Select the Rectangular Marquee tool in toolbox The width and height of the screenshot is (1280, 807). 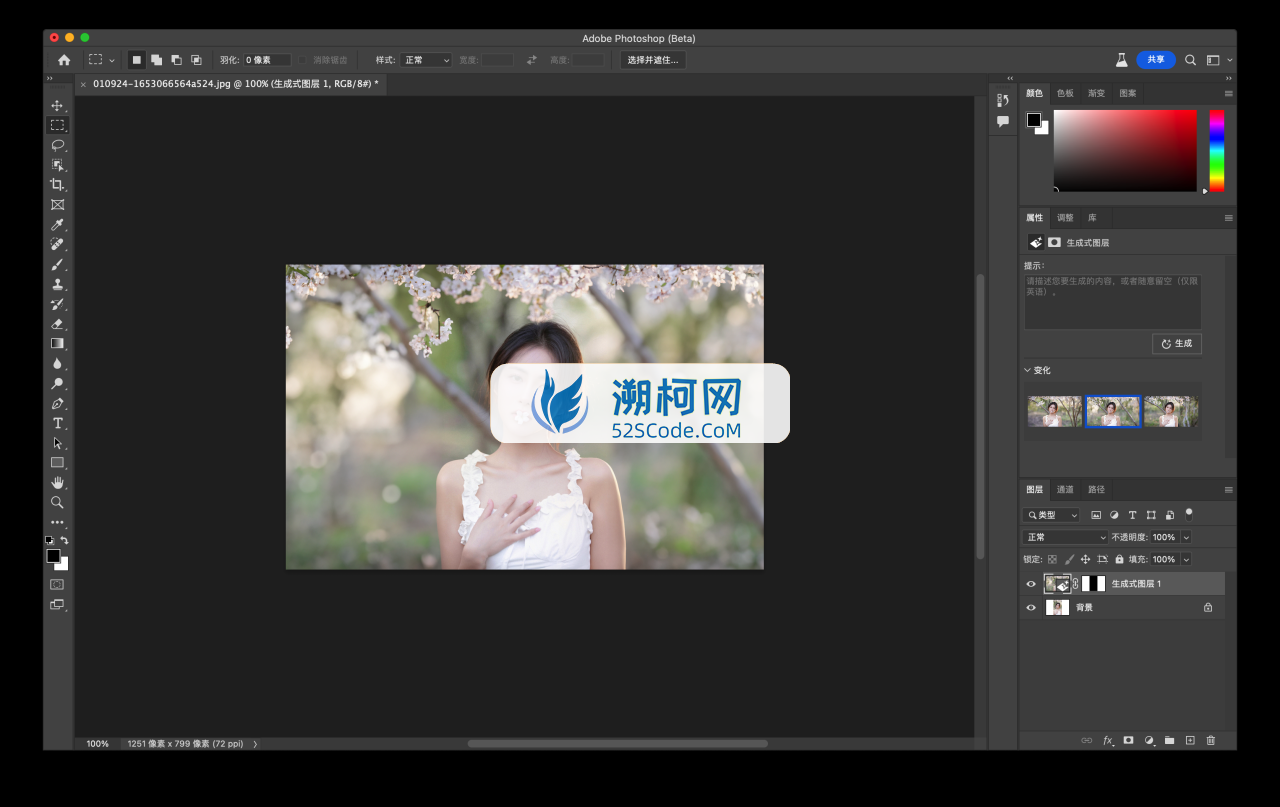[57, 125]
